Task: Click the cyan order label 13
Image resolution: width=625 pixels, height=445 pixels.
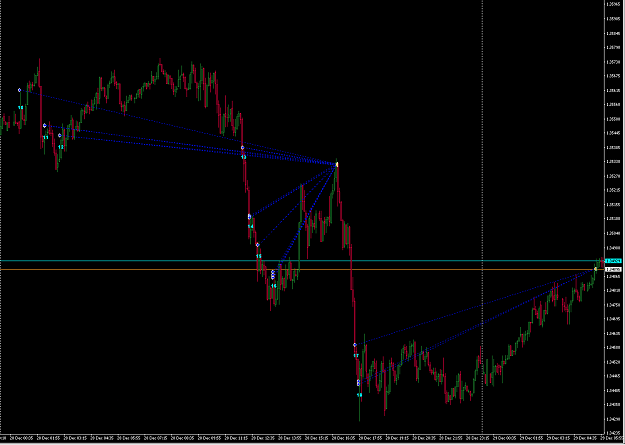Action: pos(244,158)
